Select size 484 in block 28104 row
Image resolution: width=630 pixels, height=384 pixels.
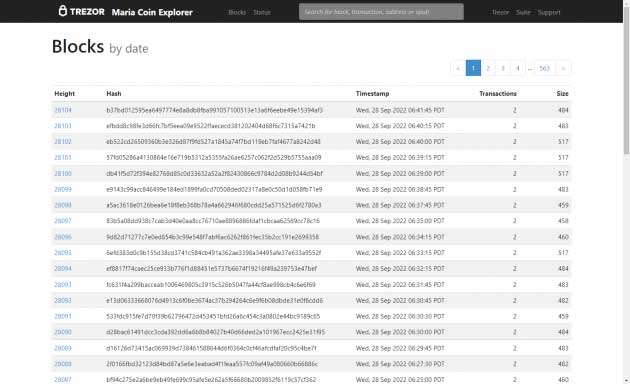563,110
